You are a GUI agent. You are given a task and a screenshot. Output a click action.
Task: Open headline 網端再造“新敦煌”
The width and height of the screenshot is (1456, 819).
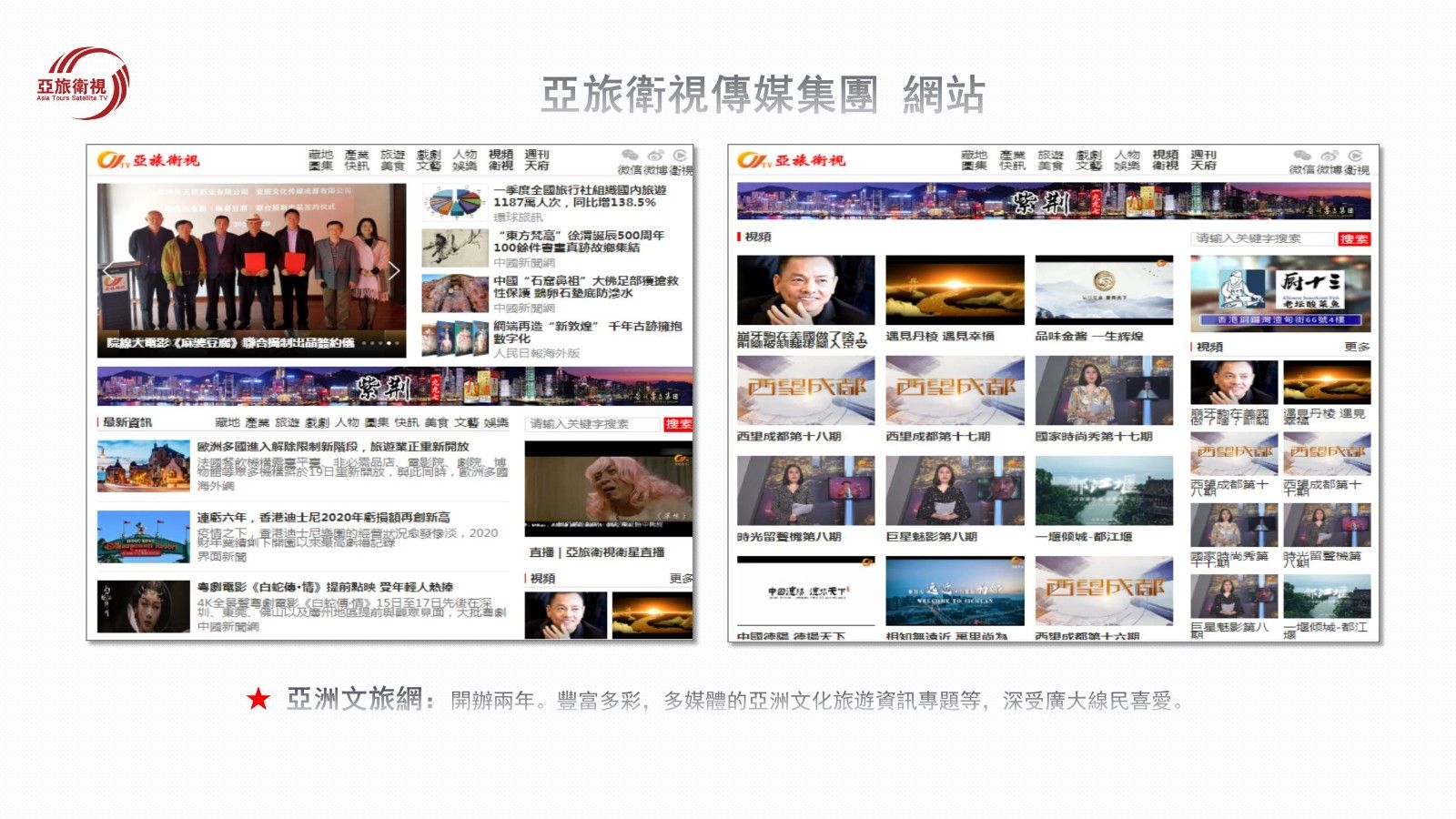(588, 332)
